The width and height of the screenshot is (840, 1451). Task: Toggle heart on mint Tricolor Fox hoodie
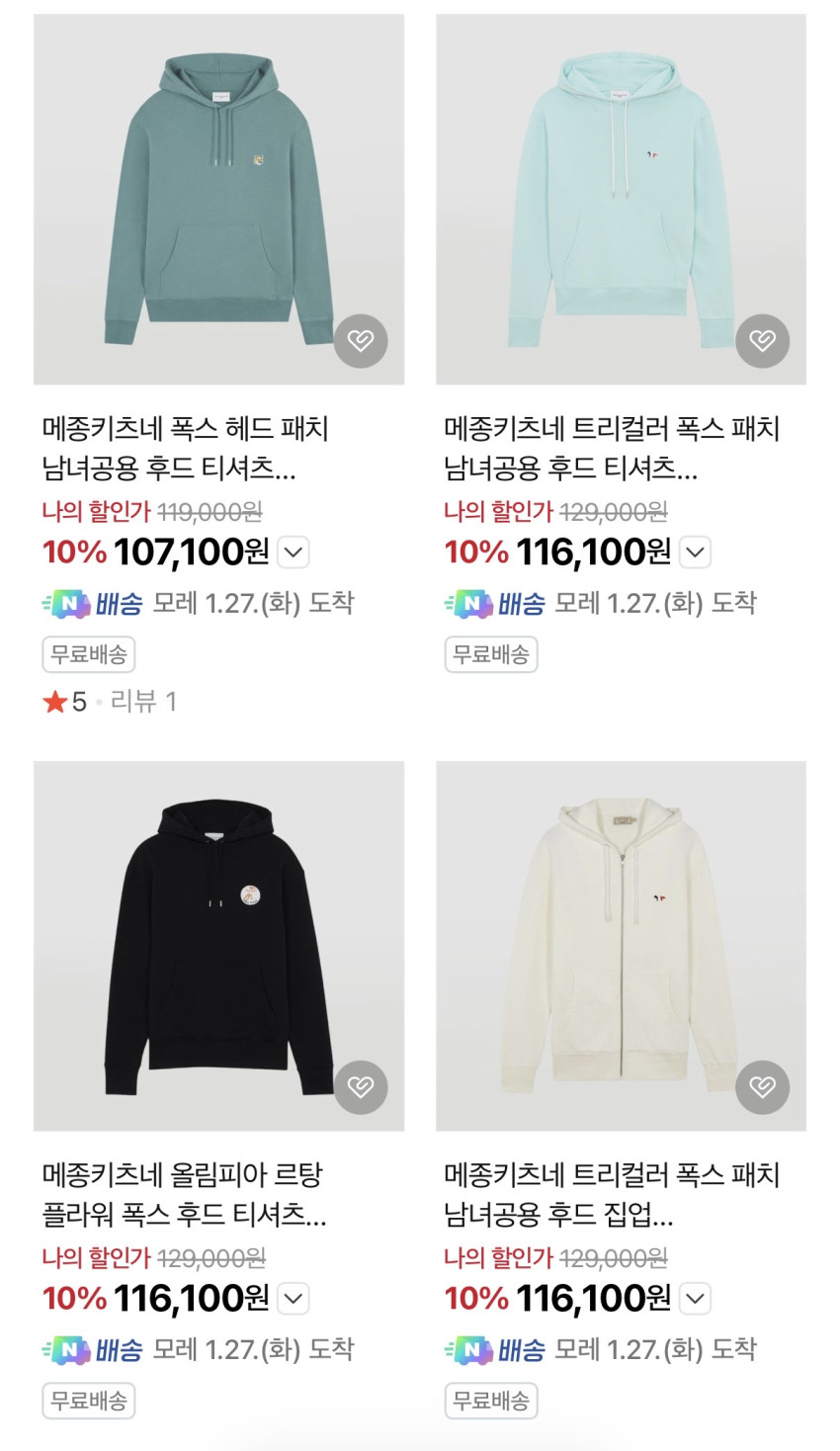click(x=762, y=341)
